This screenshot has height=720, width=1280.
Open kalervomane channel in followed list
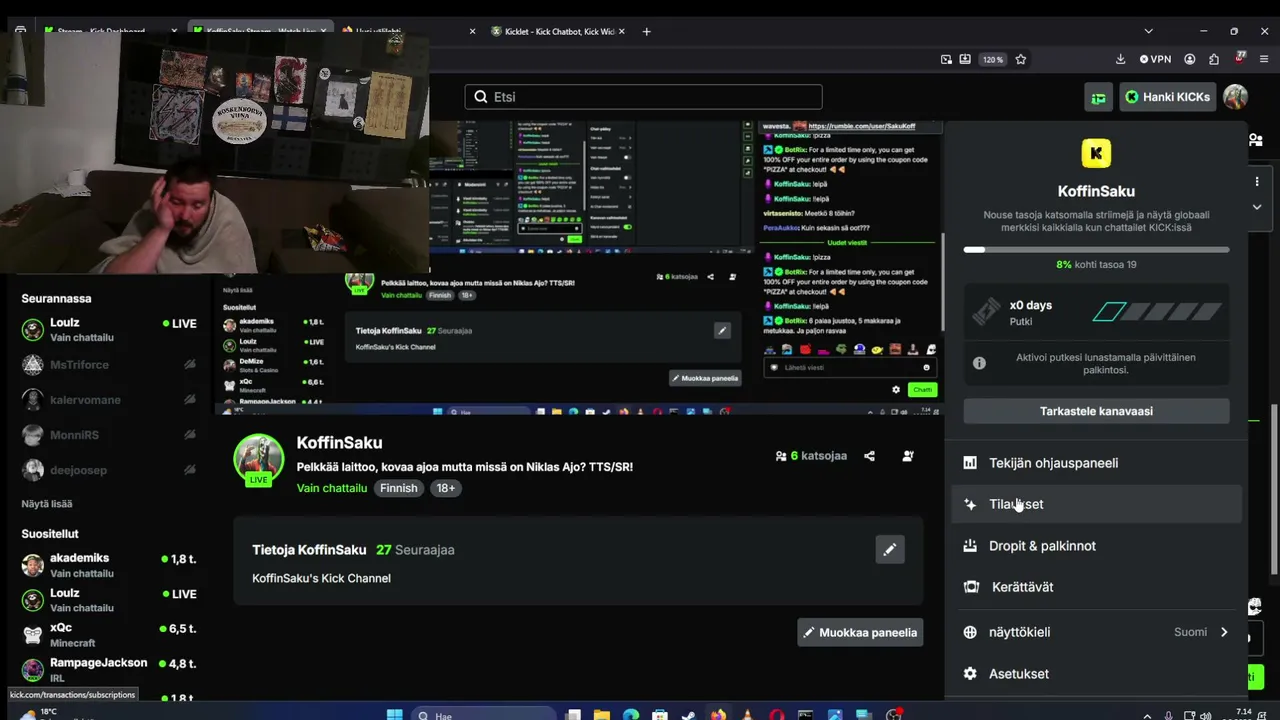pyautogui.click(x=110, y=400)
